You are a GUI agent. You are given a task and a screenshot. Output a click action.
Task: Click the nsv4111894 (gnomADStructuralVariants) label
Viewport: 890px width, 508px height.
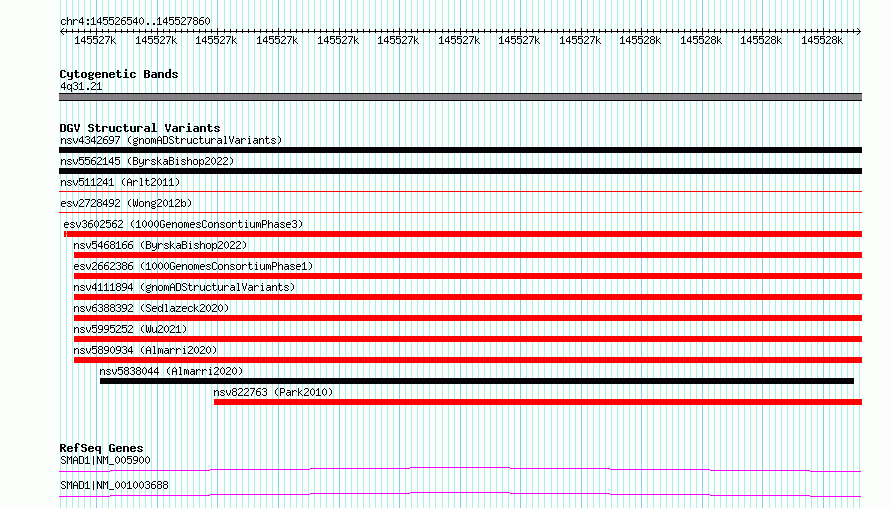[x=184, y=287]
